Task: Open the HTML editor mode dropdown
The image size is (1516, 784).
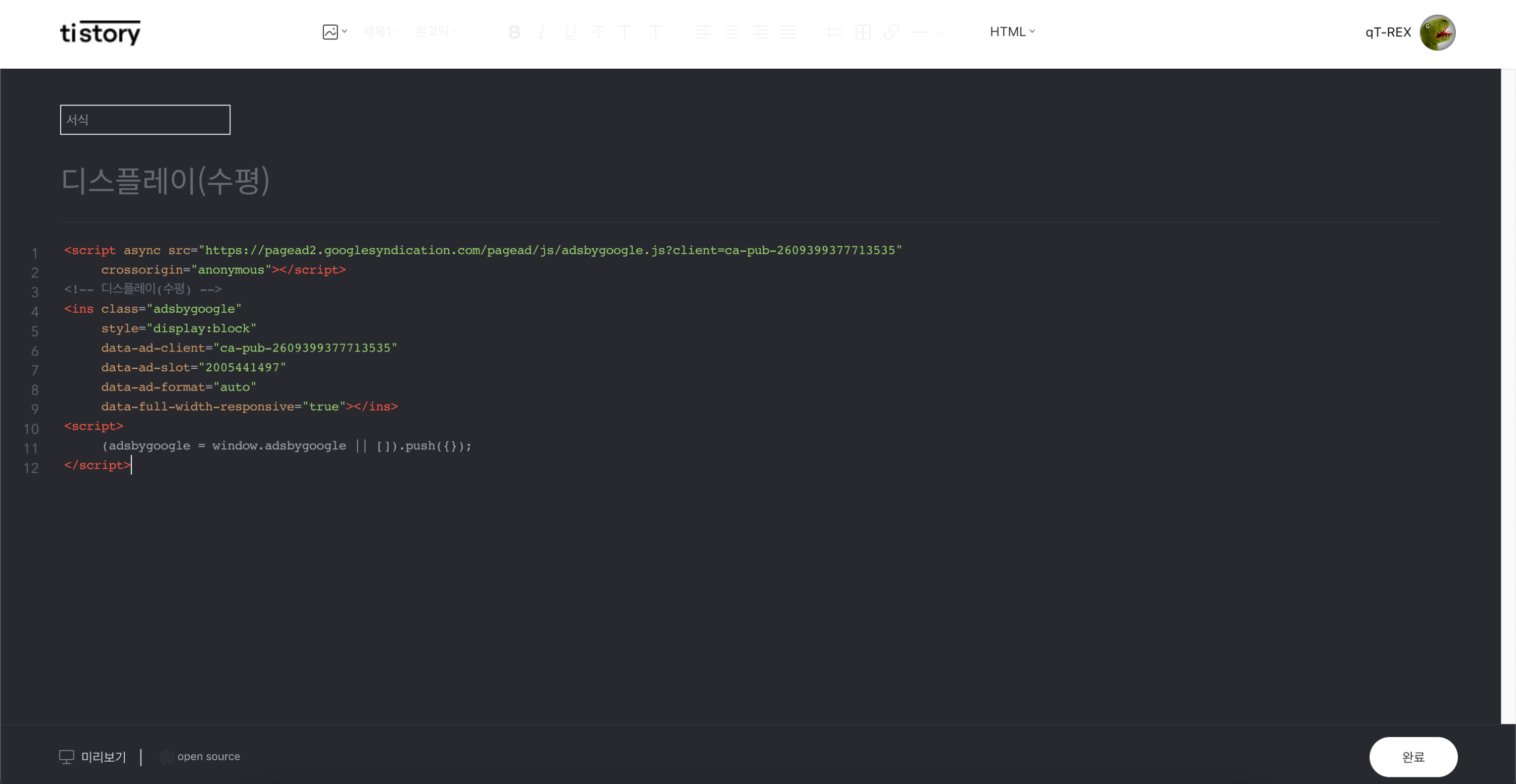Action: click(x=1012, y=32)
